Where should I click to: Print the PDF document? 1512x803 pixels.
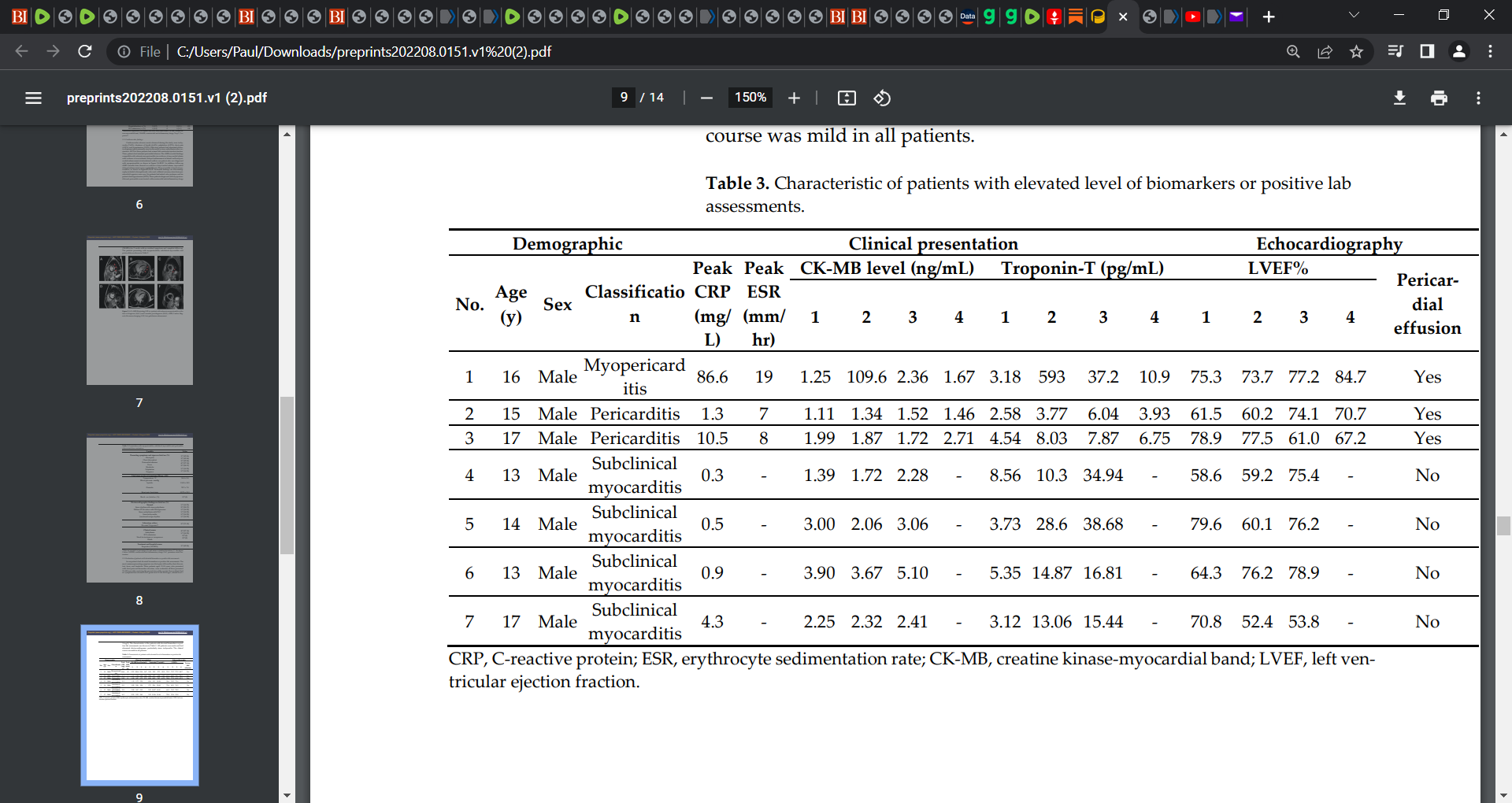[x=1439, y=98]
